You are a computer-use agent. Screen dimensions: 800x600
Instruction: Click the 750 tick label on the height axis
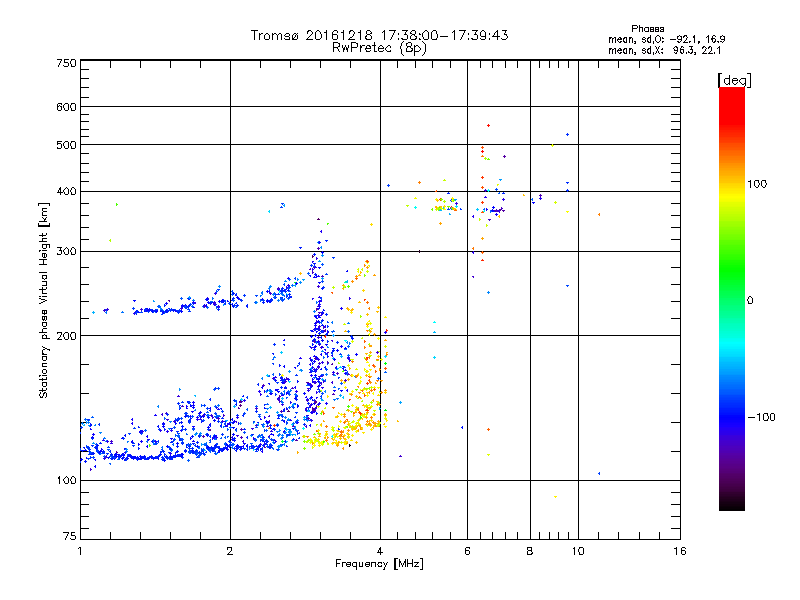pos(66,63)
